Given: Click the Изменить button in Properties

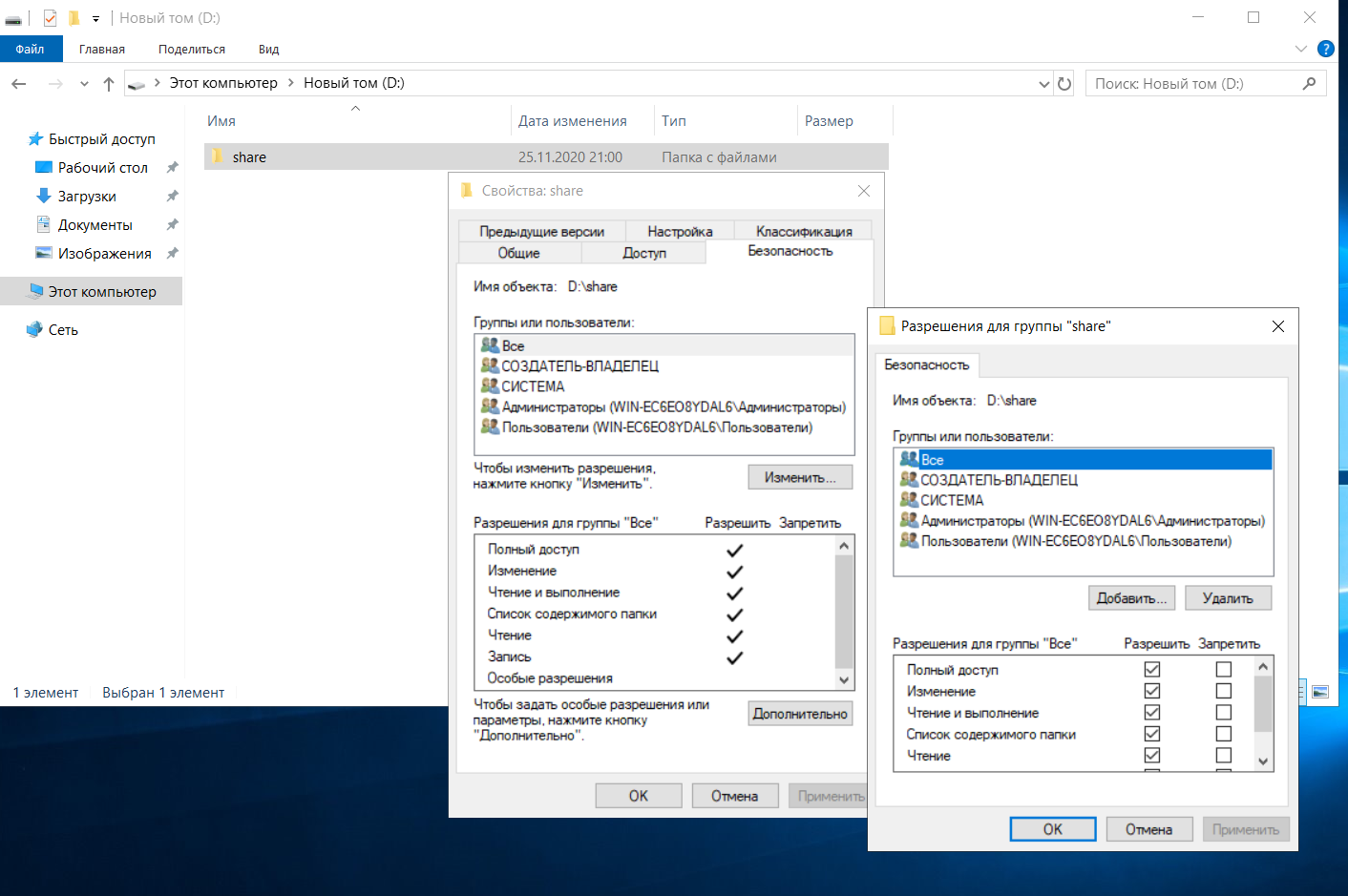Looking at the screenshot, I should (800, 477).
